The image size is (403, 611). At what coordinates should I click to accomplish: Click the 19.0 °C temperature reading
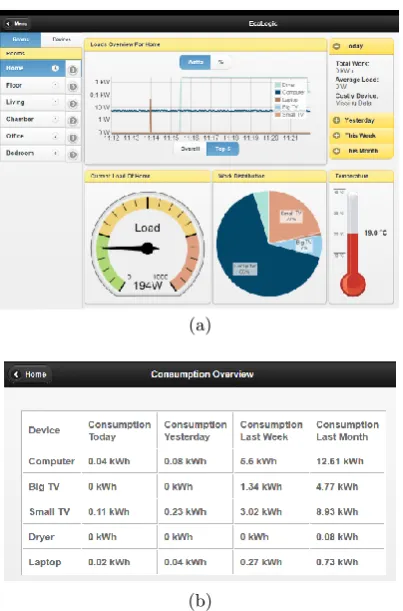375,233
